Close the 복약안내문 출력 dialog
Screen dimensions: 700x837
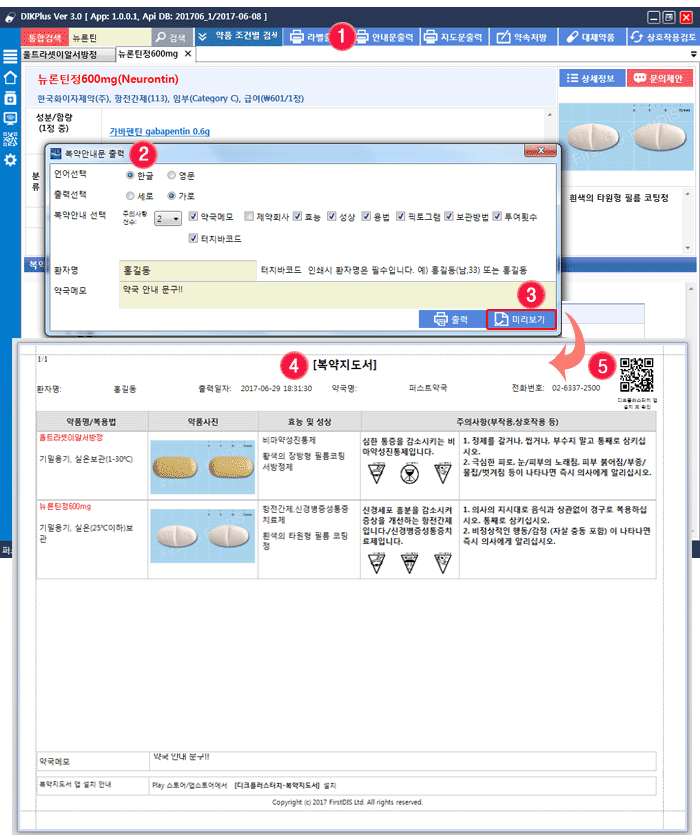pyautogui.click(x=540, y=151)
